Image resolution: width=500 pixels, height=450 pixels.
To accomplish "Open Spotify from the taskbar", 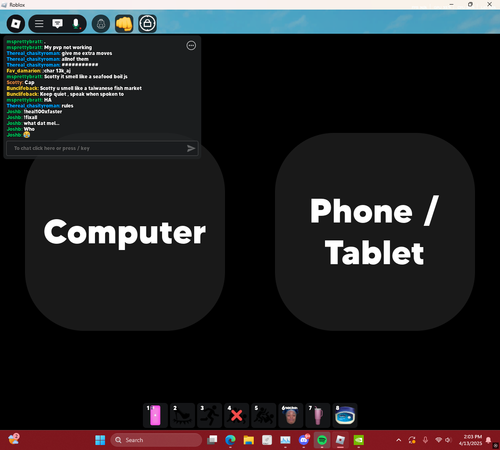I will [x=322, y=440].
